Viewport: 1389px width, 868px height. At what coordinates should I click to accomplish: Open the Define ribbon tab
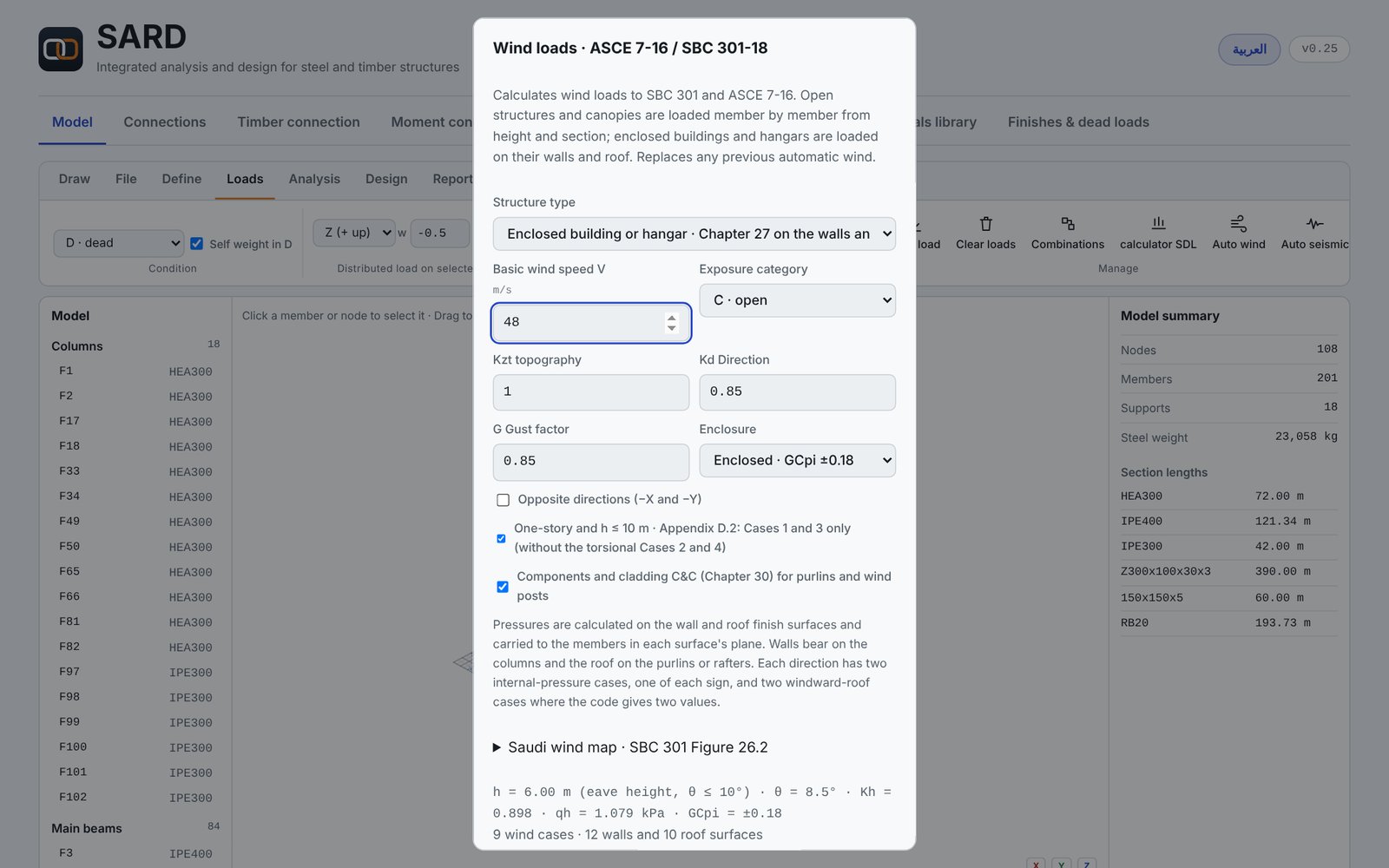pos(181,179)
